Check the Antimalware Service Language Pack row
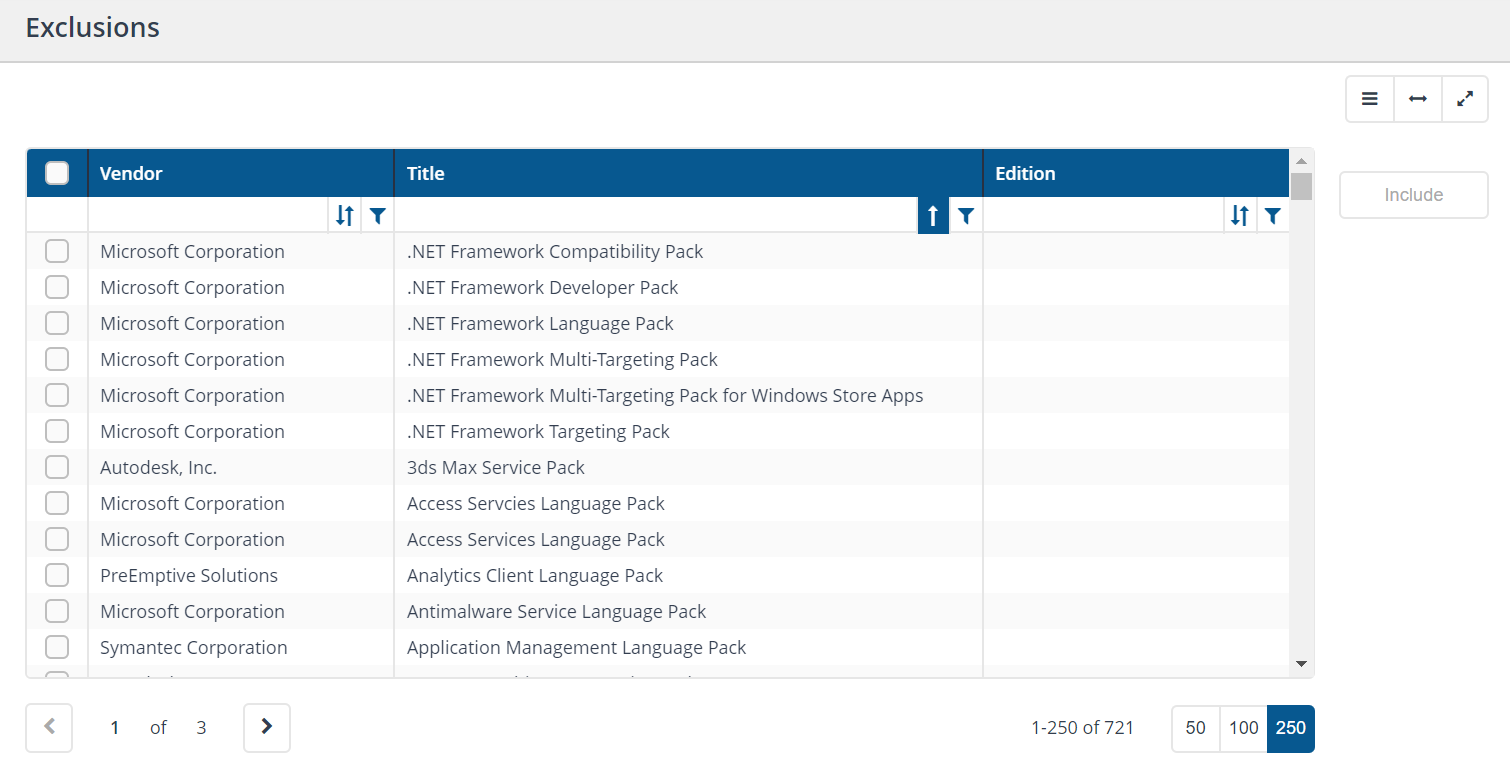 click(x=57, y=611)
